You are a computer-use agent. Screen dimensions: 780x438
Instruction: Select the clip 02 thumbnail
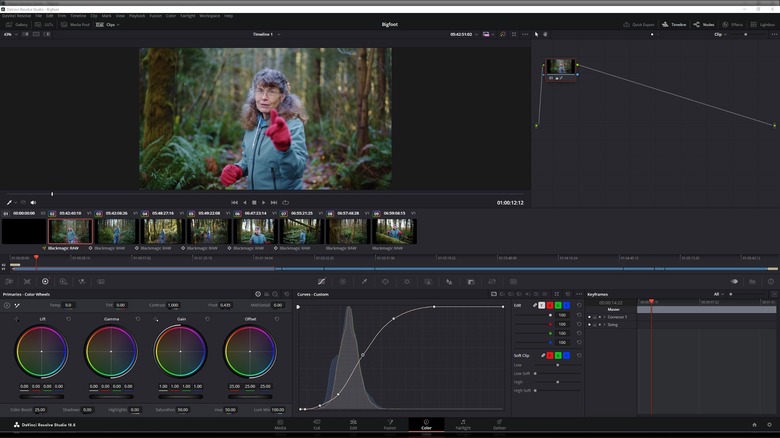click(x=70, y=232)
